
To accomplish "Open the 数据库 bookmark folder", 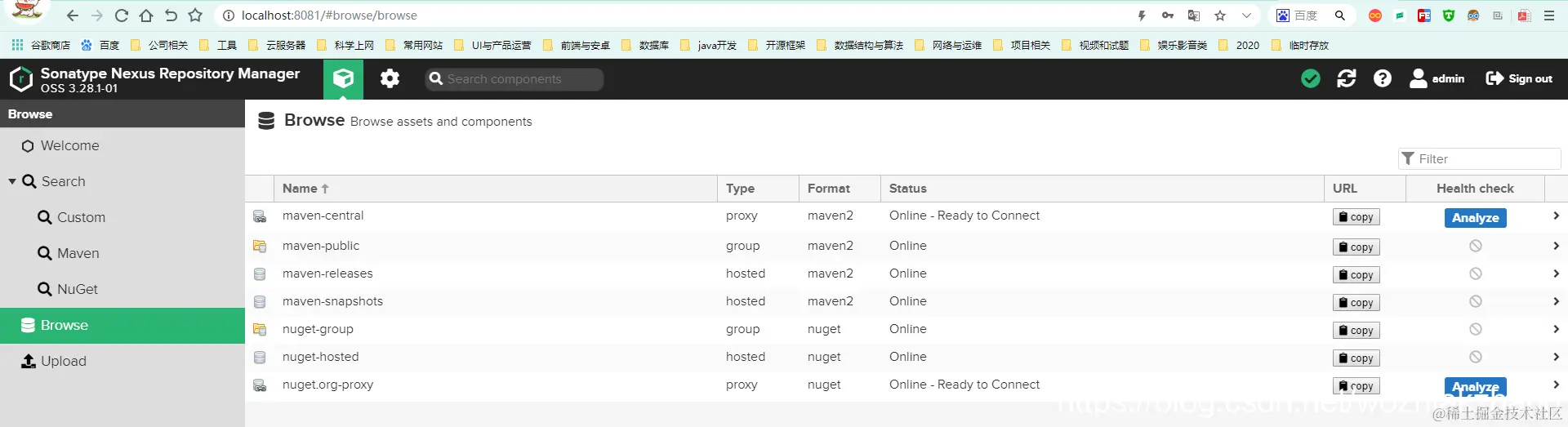I will click(x=645, y=46).
